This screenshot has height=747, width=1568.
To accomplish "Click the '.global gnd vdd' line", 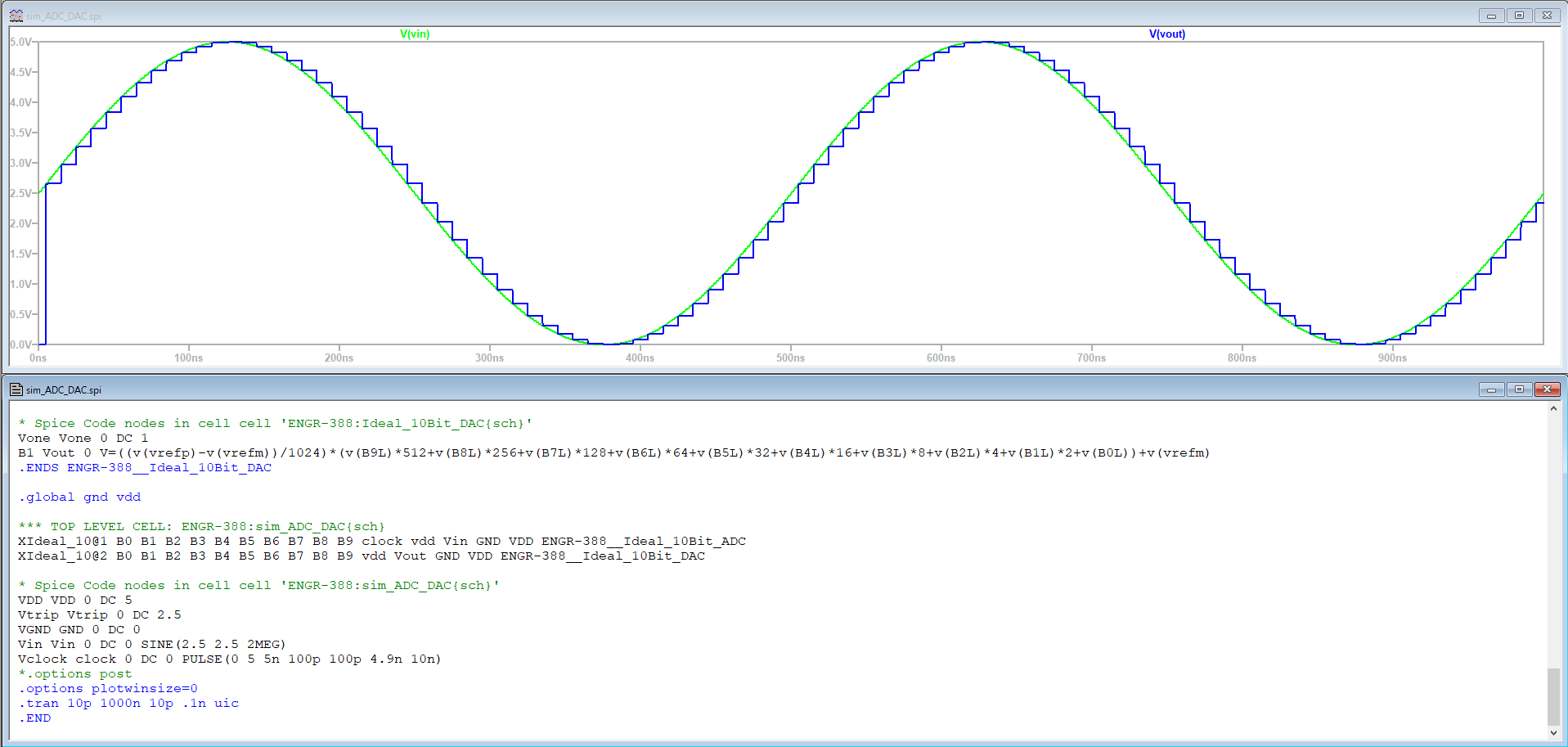I will point(79,497).
